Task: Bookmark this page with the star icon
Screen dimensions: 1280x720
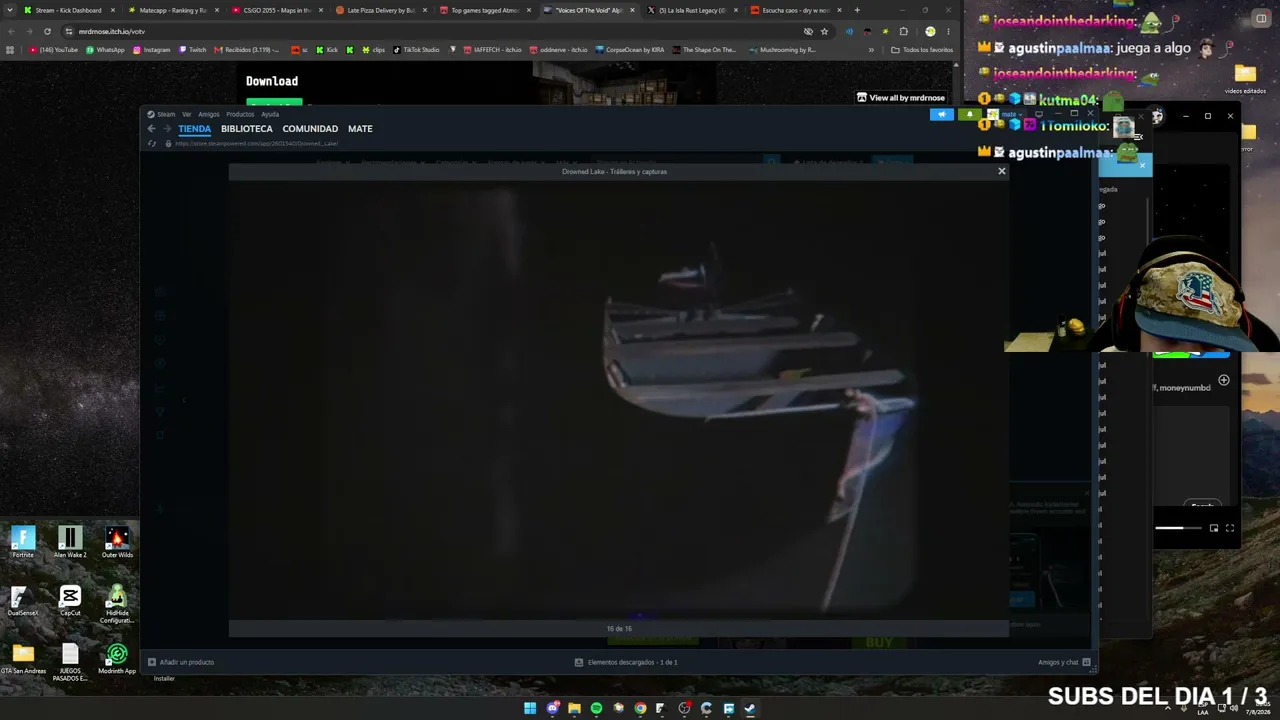Action: pos(824,31)
